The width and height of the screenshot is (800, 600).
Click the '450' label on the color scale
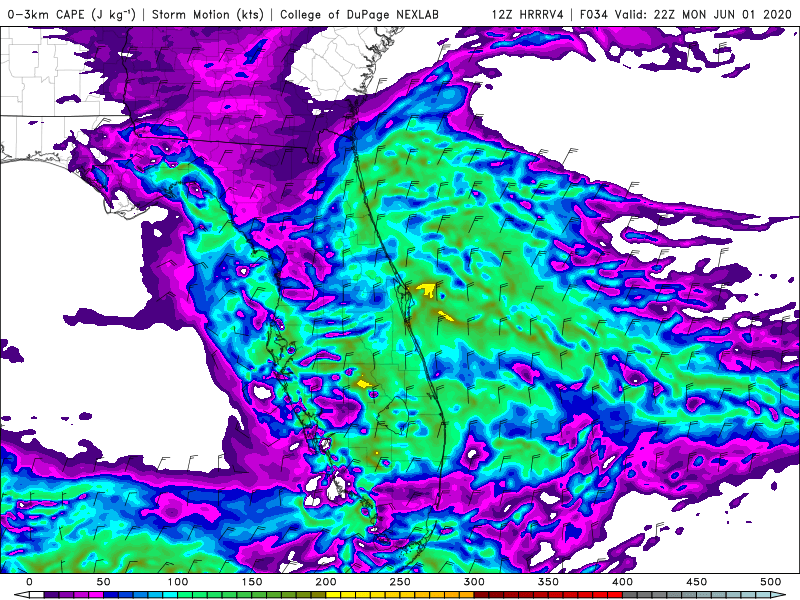(x=696, y=582)
